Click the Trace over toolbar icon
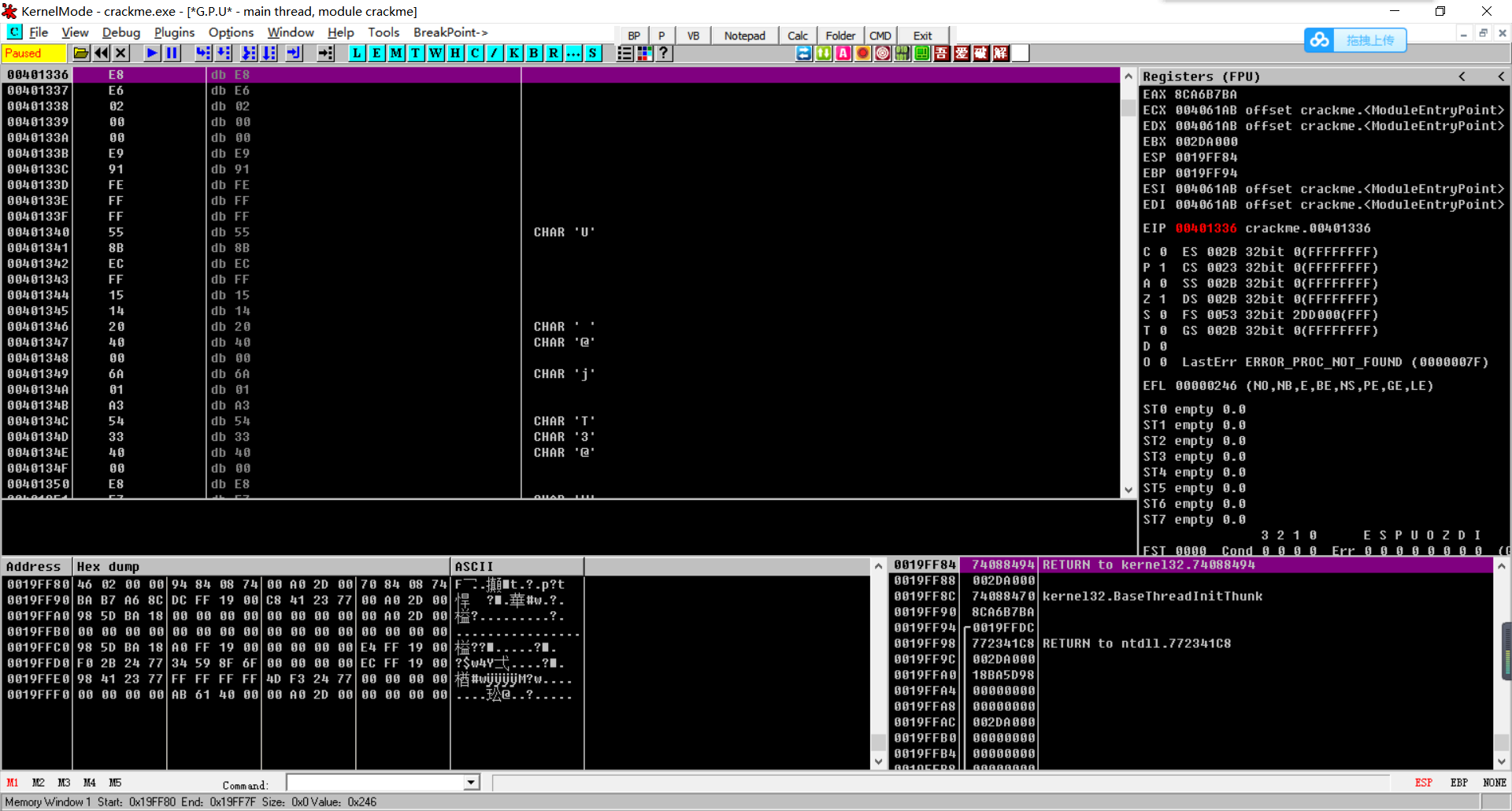This screenshot has width=1512, height=811. coord(269,53)
